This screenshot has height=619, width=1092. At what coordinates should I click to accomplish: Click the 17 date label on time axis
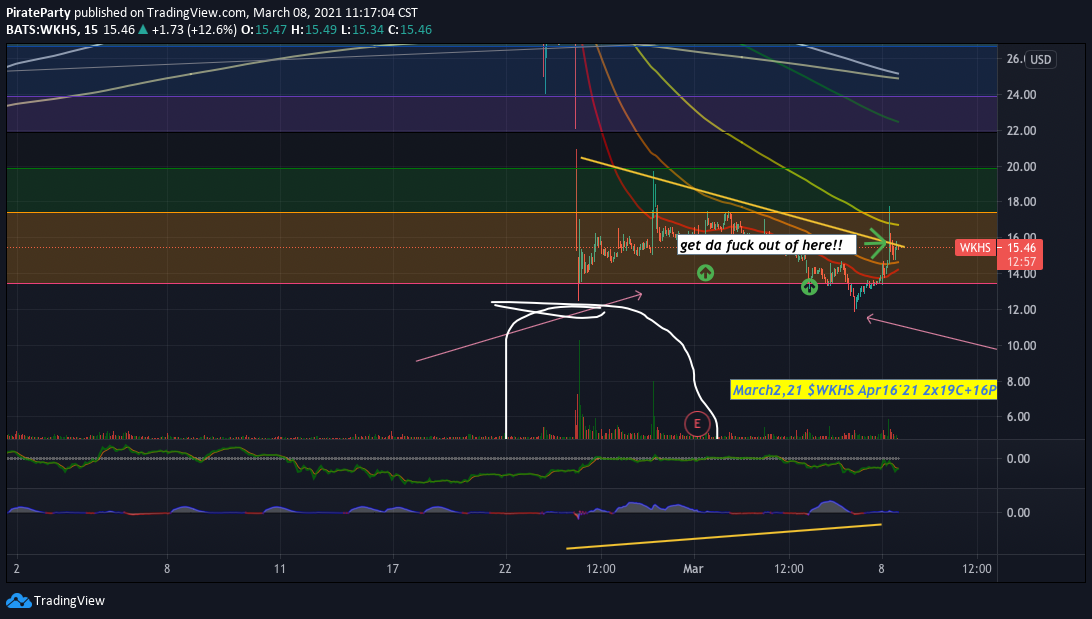(x=393, y=569)
